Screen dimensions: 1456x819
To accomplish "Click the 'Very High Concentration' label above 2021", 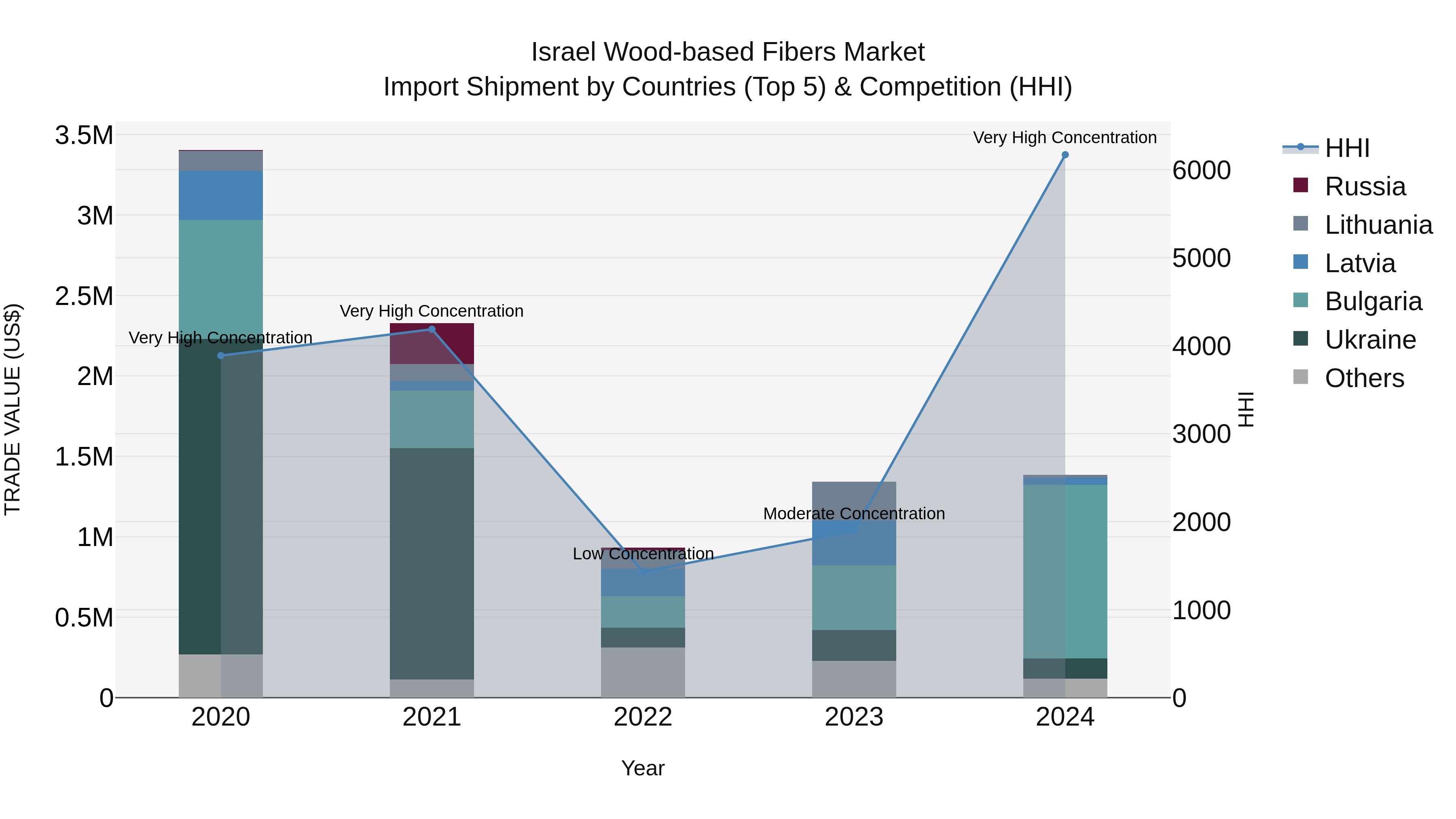I will 432,311.
